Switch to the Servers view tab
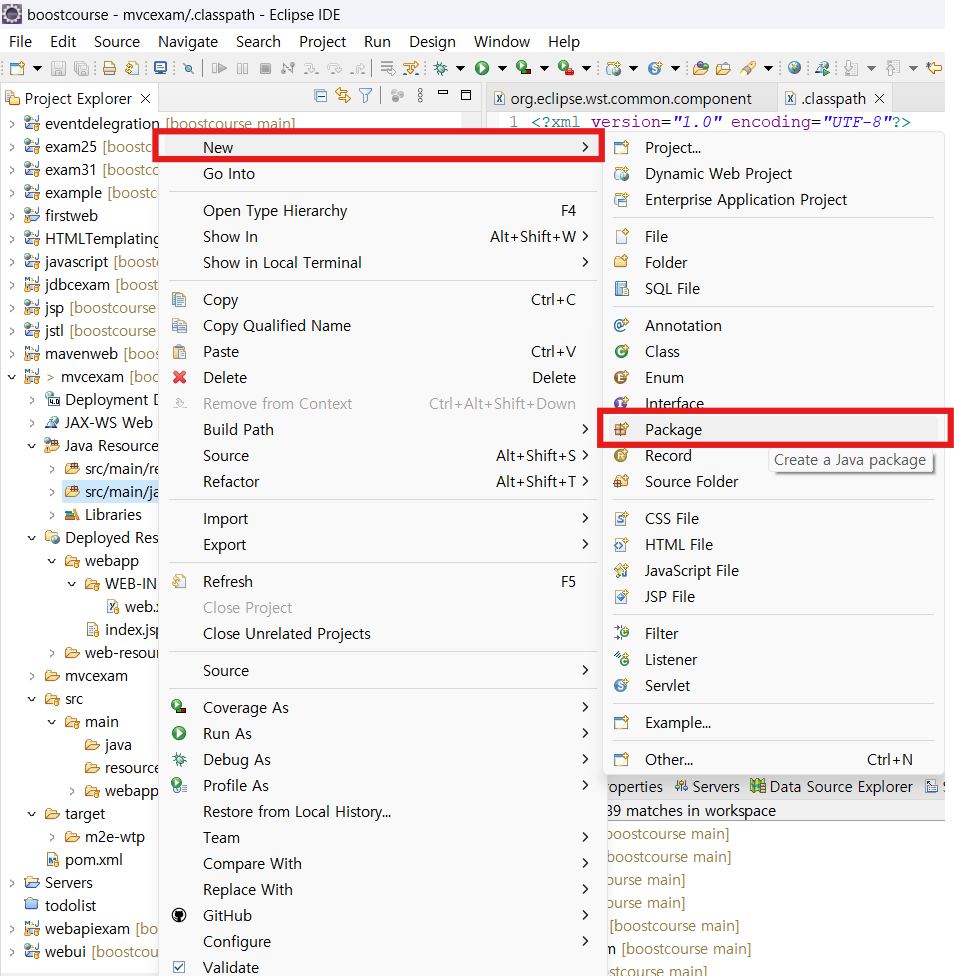Image resolution: width=954 pixels, height=976 pixels. coord(708,787)
